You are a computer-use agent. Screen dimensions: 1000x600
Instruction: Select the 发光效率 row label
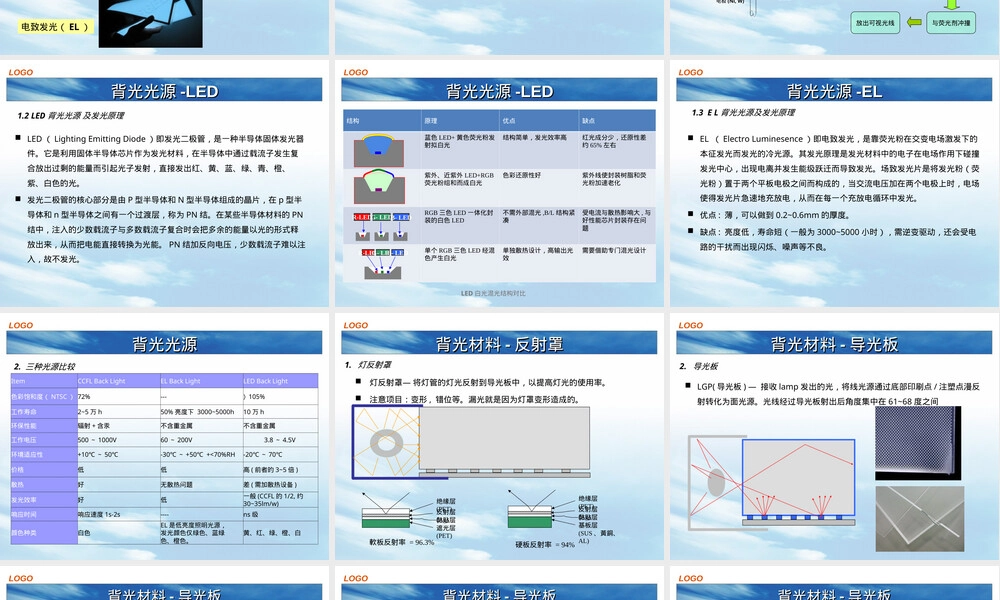pos(44,499)
